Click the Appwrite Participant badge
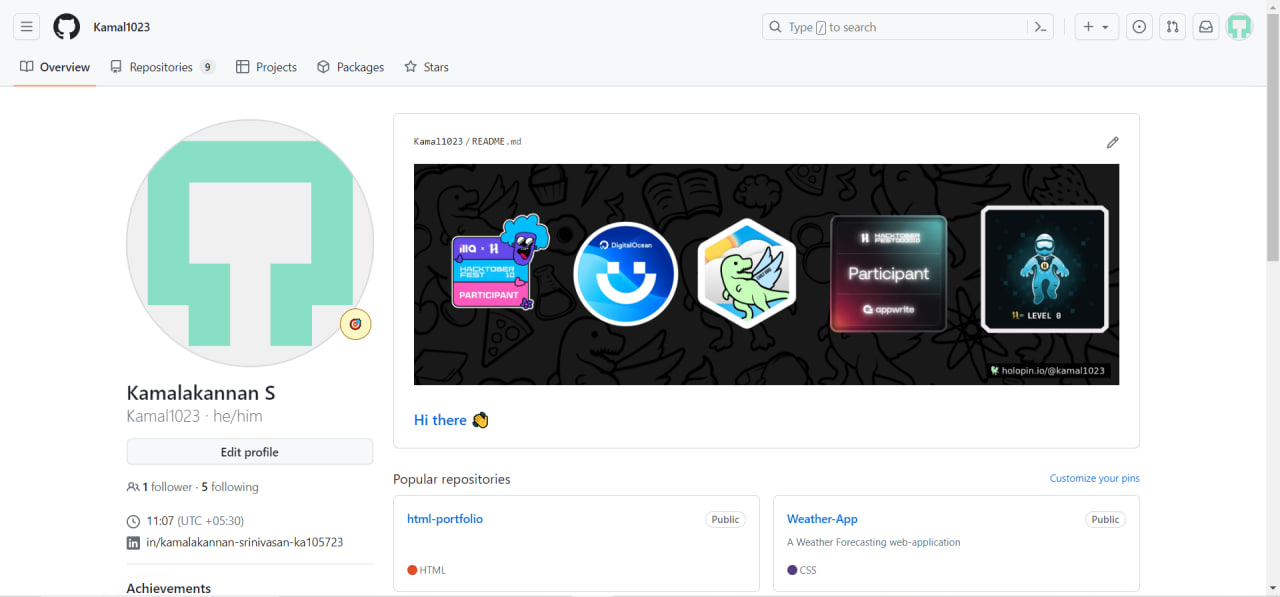 coord(888,274)
